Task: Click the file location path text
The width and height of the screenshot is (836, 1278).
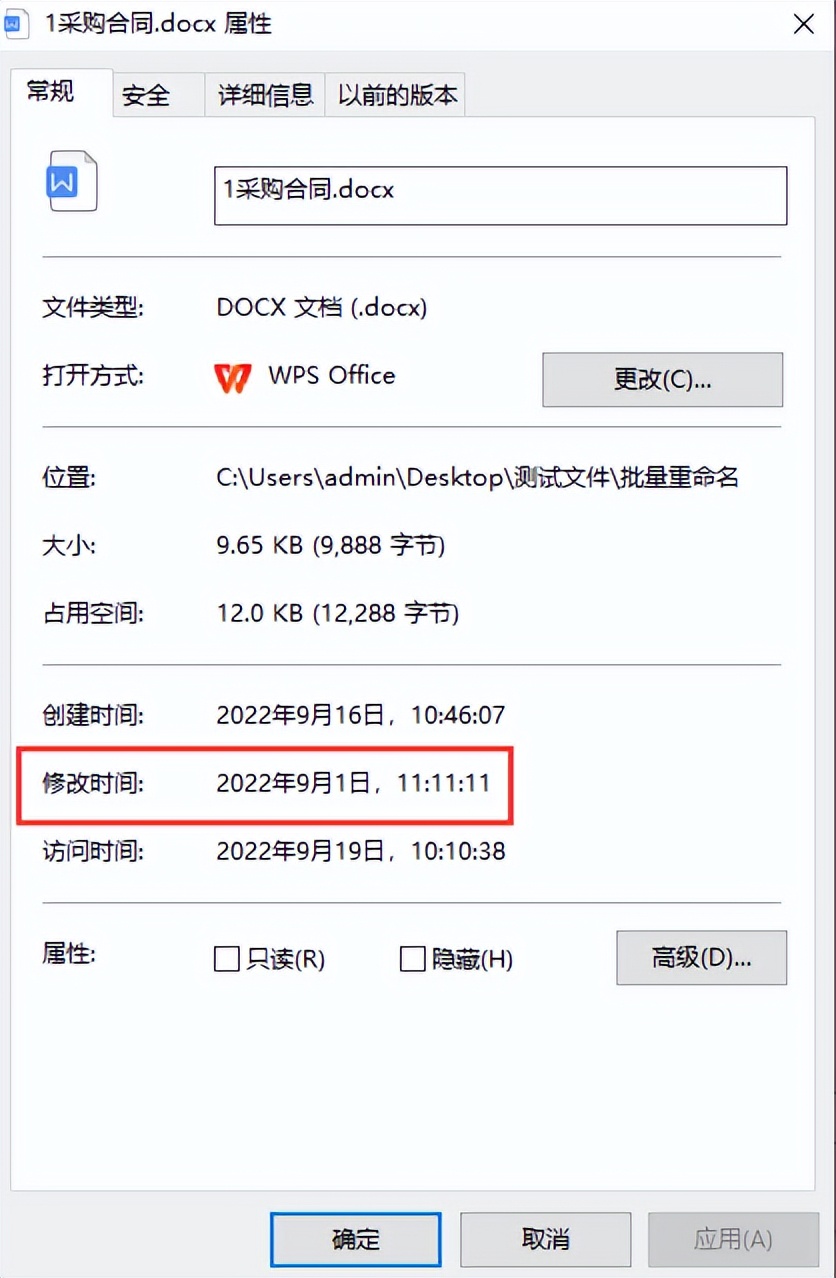Action: click(x=477, y=478)
